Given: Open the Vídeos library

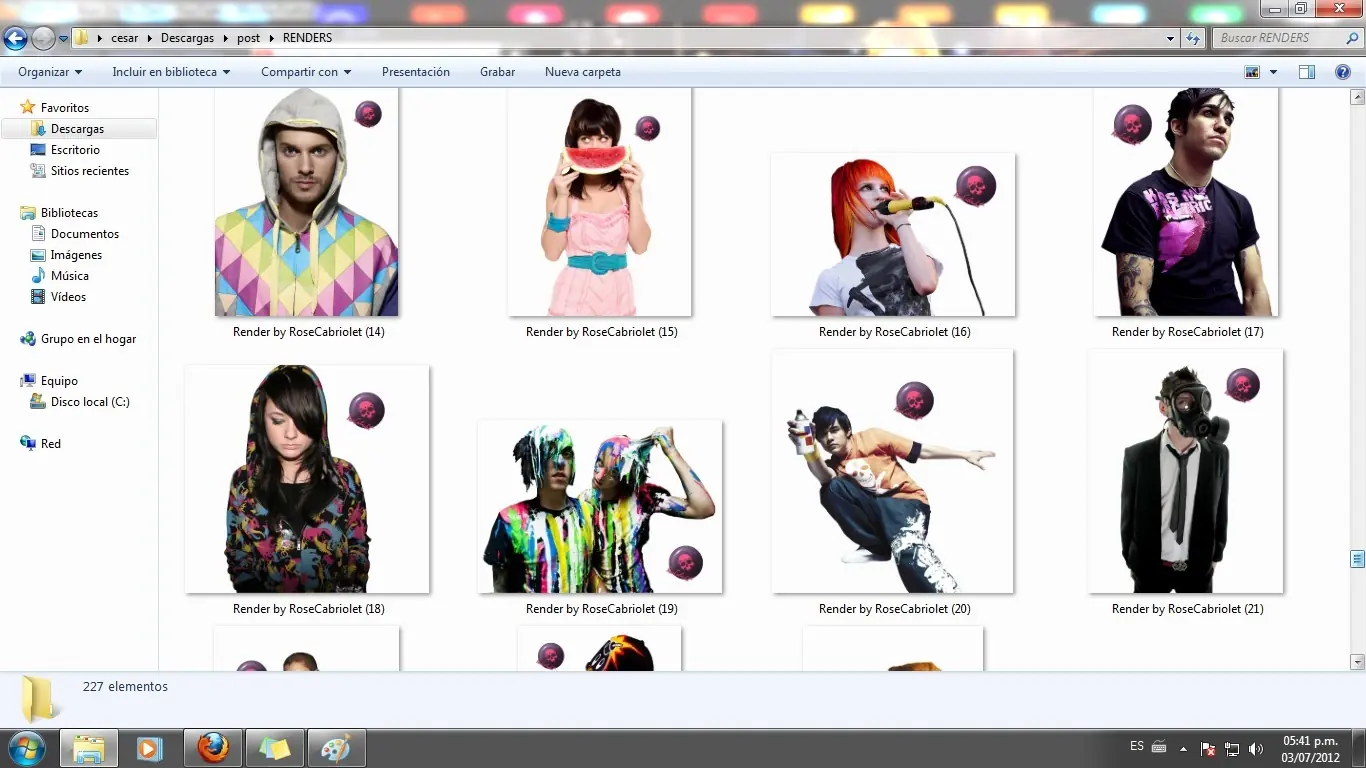Looking at the screenshot, I should [68, 297].
